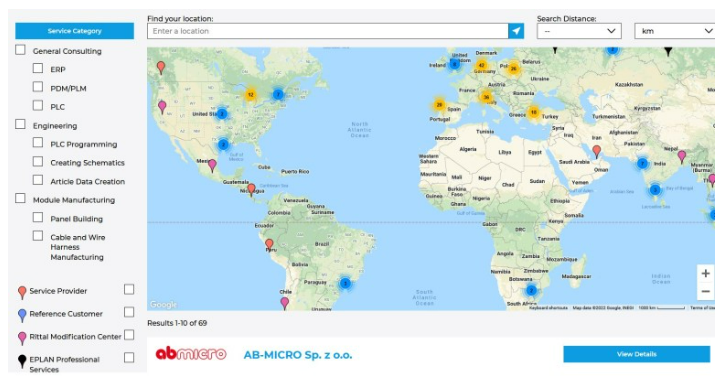Check the General Consulting checkbox
The width and height of the screenshot is (727, 380).
[20, 50]
